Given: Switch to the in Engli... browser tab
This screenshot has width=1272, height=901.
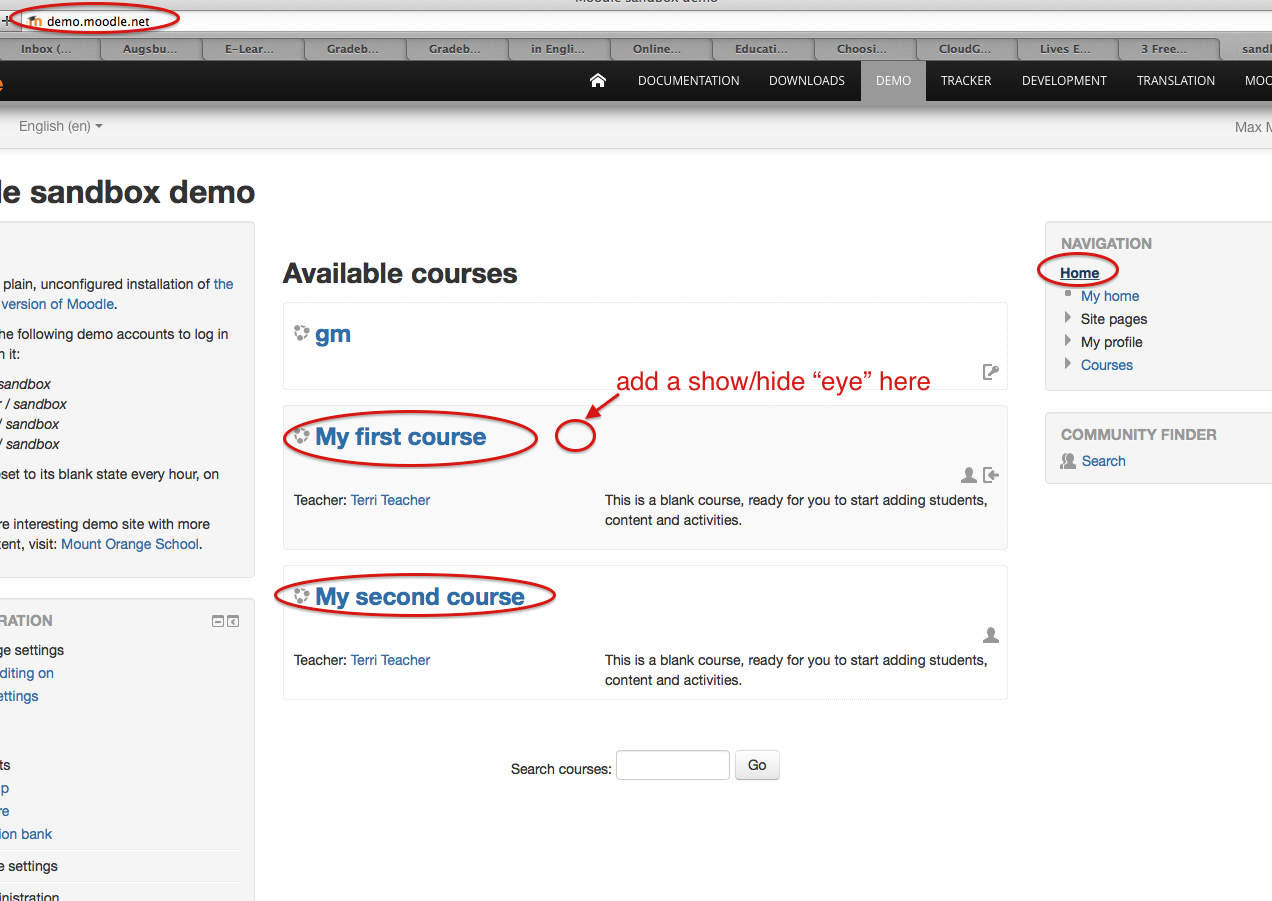Looking at the screenshot, I should tap(557, 48).
